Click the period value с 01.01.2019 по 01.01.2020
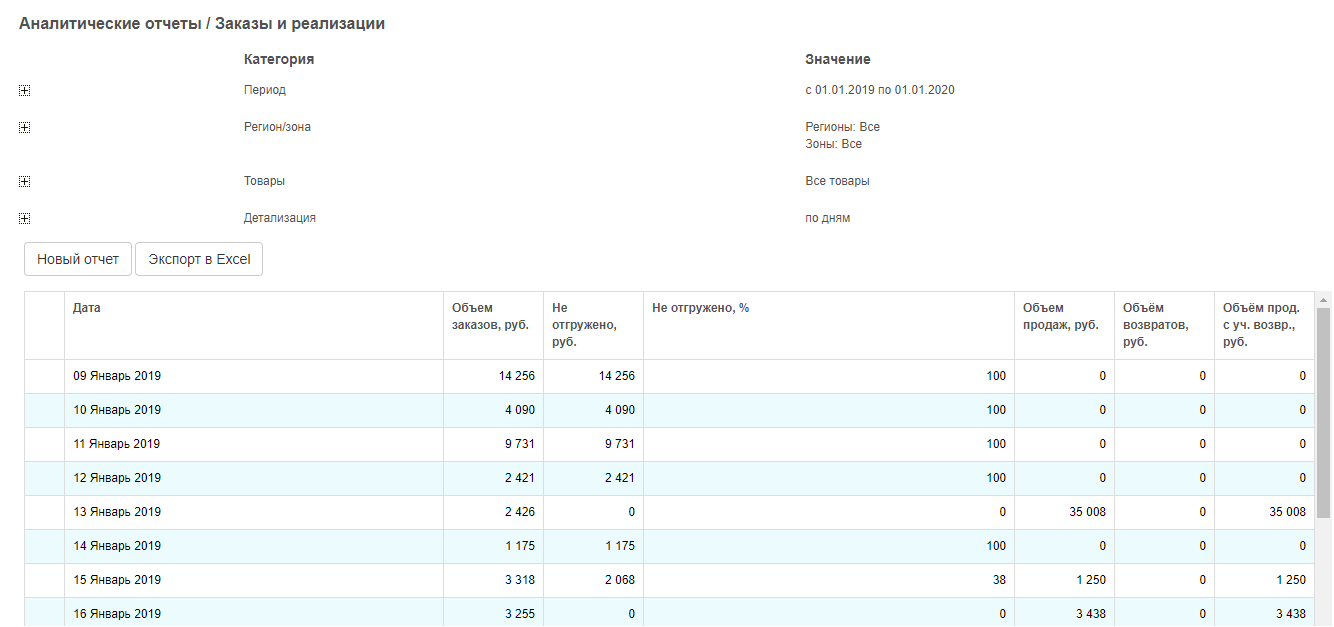 coord(880,90)
